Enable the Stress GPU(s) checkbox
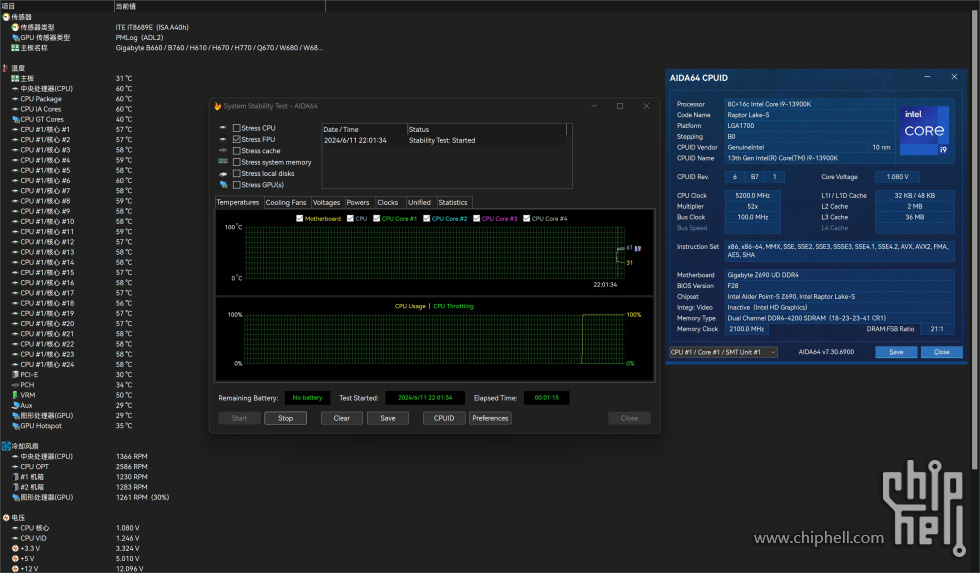Image resolution: width=980 pixels, height=573 pixels. point(236,185)
